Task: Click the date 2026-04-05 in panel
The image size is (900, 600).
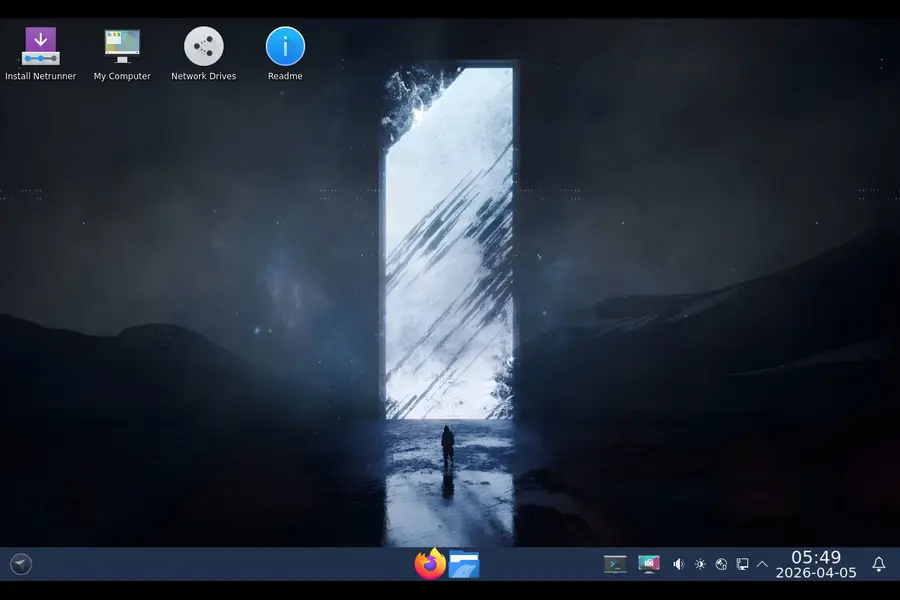Action: pyautogui.click(x=816, y=573)
